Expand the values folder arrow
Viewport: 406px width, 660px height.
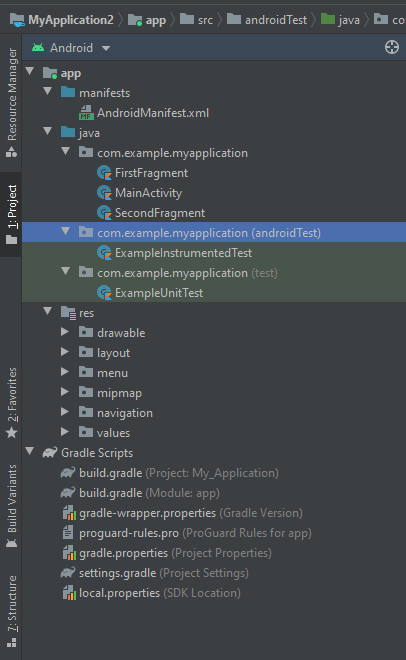pyautogui.click(x=65, y=431)
